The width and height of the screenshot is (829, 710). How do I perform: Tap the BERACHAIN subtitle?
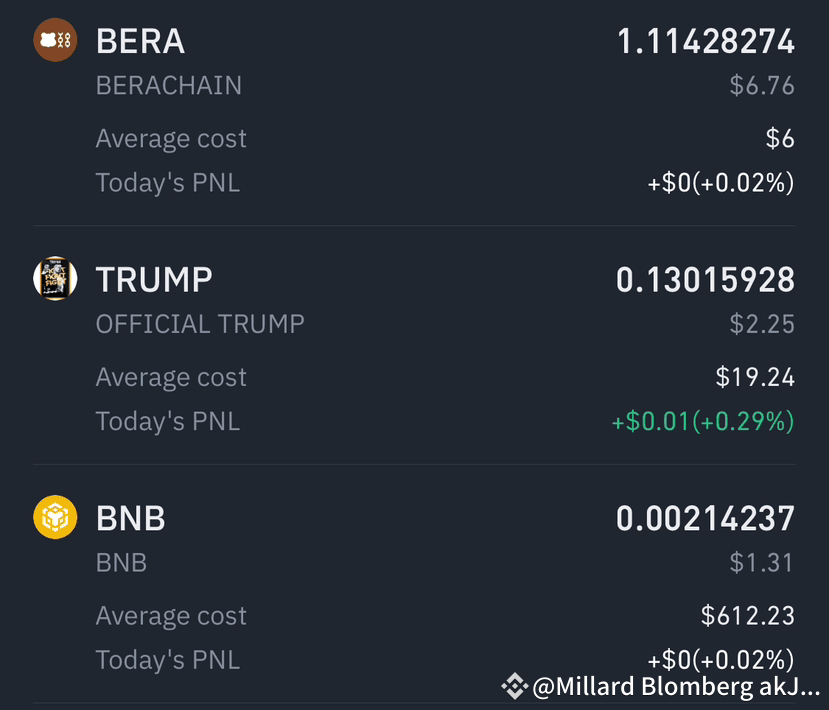pos(169,86)
